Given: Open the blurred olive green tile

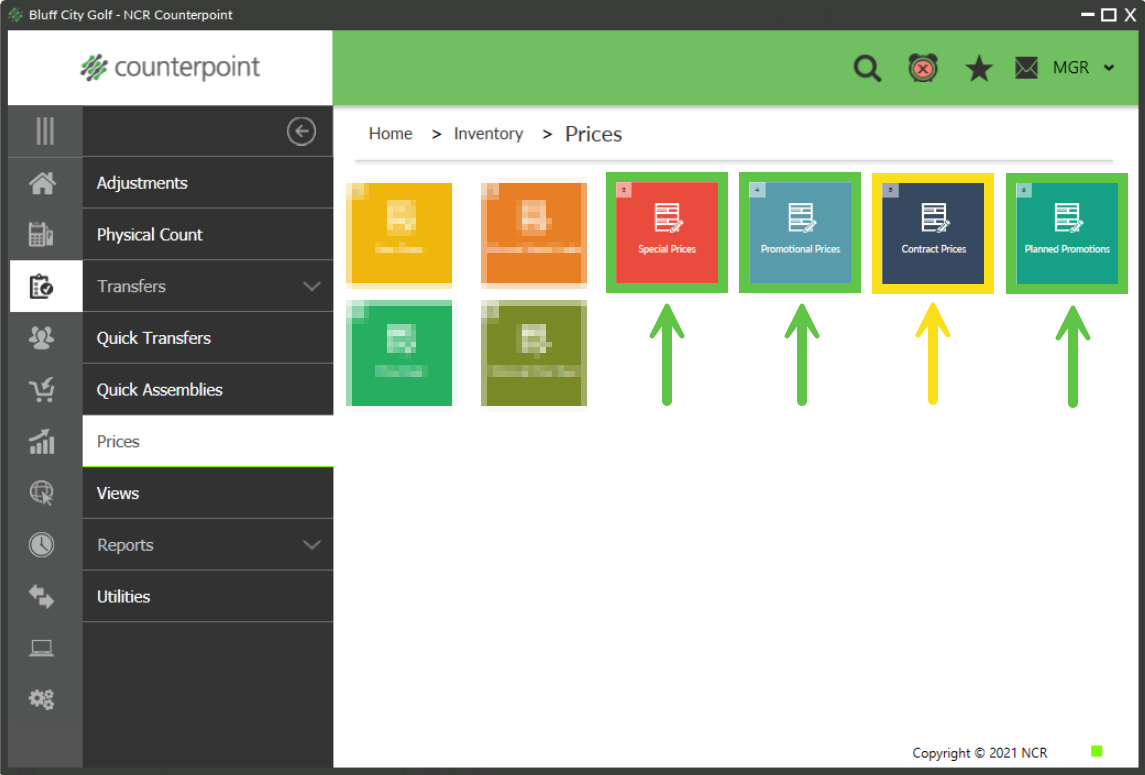Looking at the screenshot, I should point(534,354).
